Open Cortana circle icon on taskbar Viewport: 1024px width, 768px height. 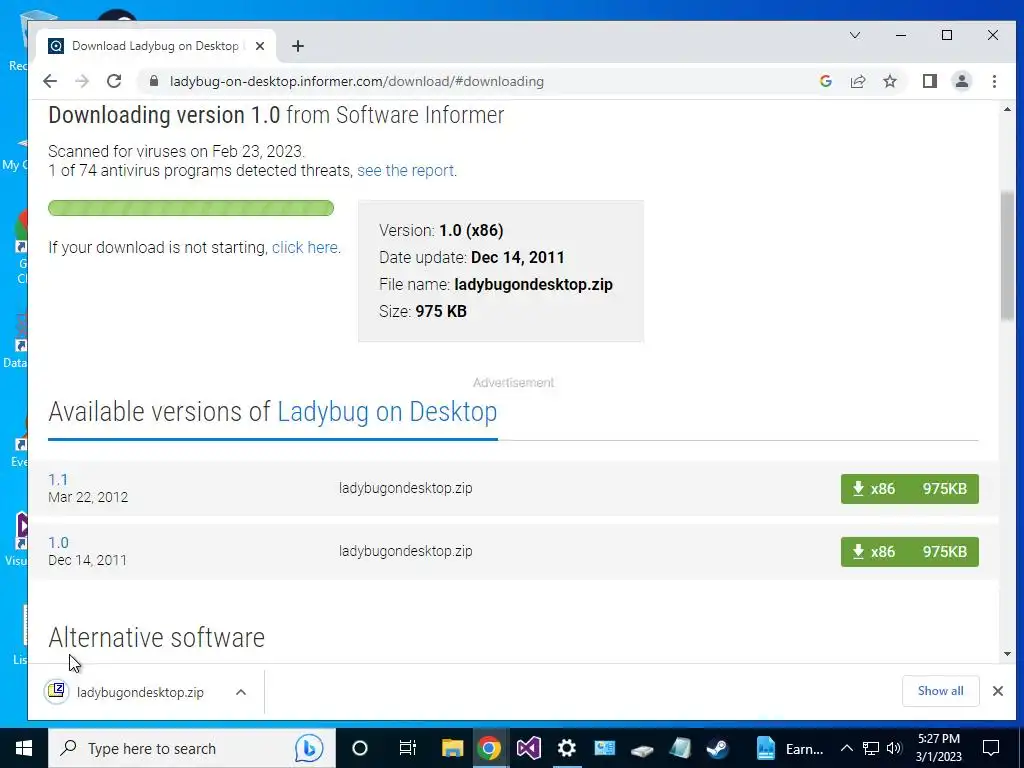coord(360,748)
